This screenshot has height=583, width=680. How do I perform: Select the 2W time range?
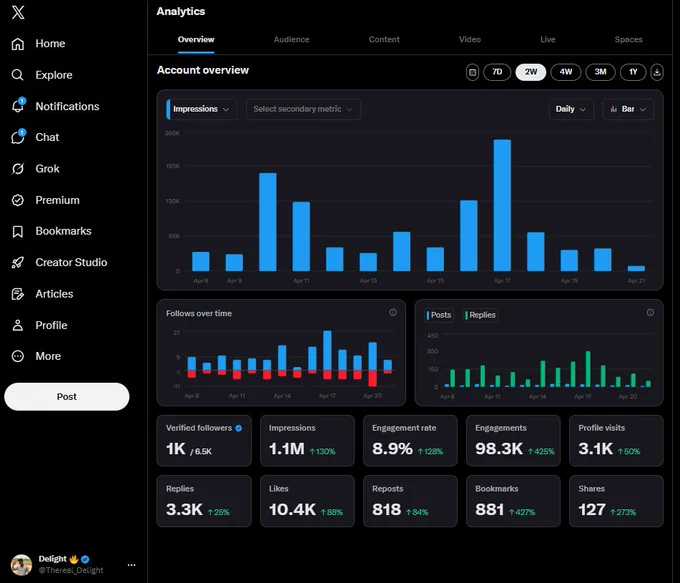pos(531,72)
